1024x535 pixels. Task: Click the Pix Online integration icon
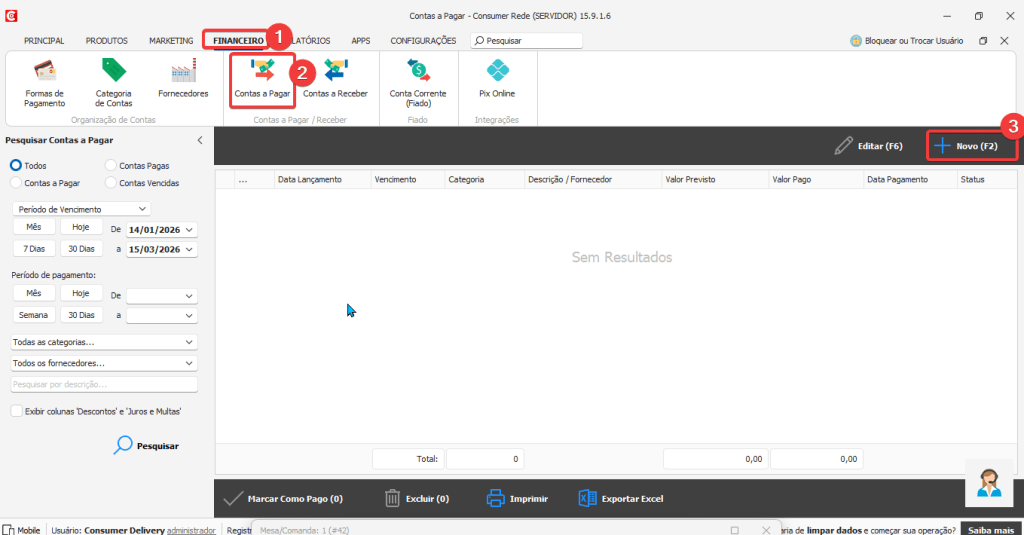pos(497,72)
